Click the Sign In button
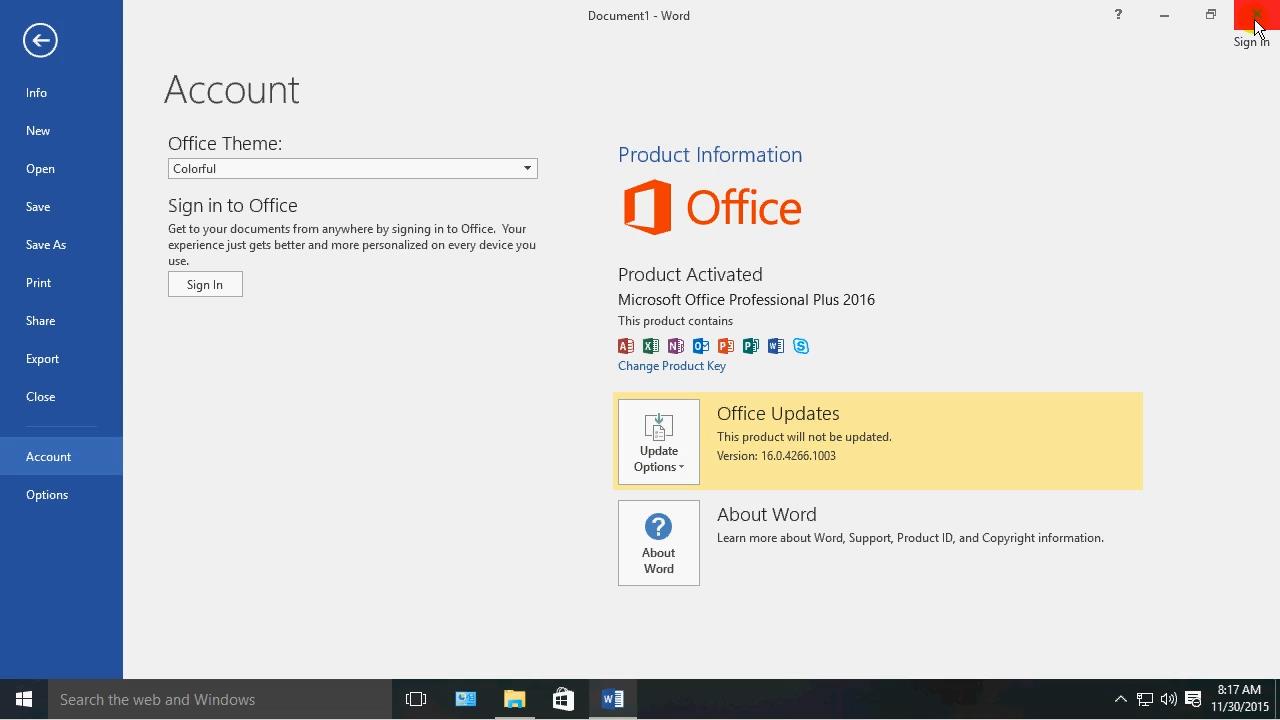 click(205, 284)
